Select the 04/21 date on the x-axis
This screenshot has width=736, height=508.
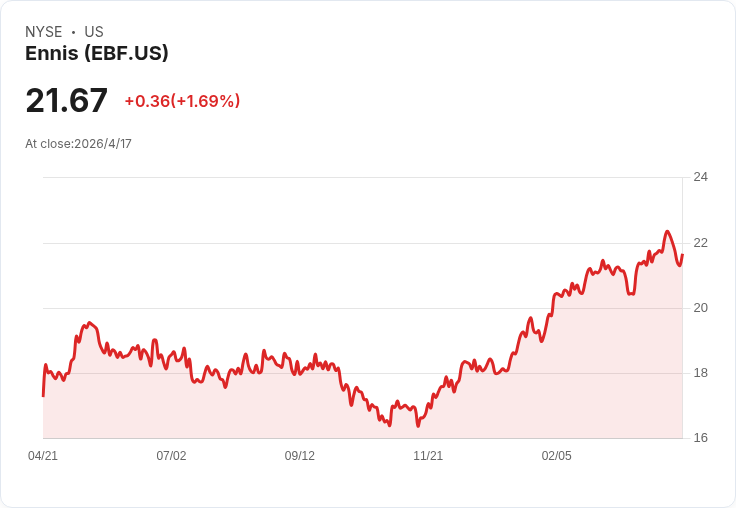point(43,456)
